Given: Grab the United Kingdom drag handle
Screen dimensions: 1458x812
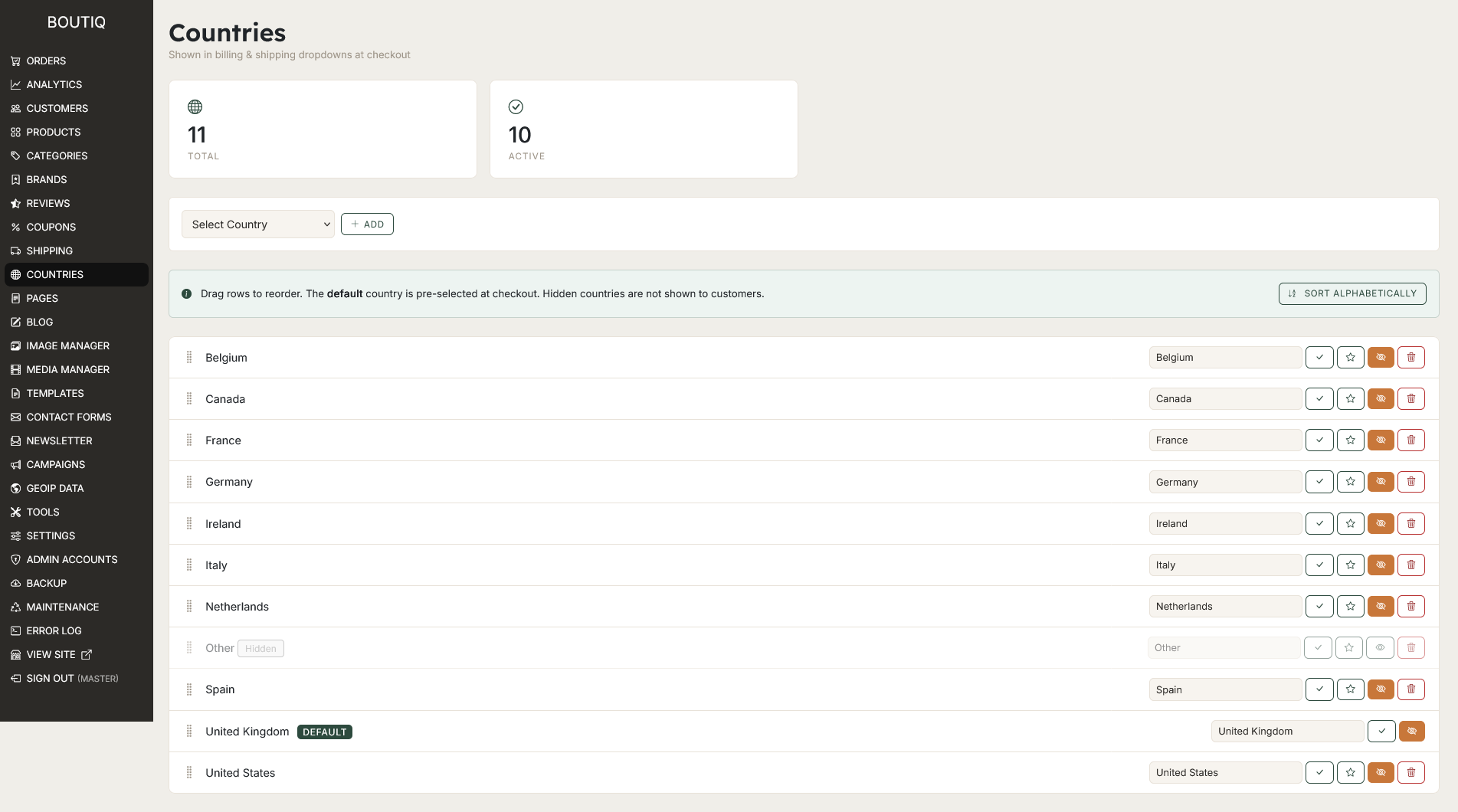Looking at the screenshot, I should click(x=189, y=732).
